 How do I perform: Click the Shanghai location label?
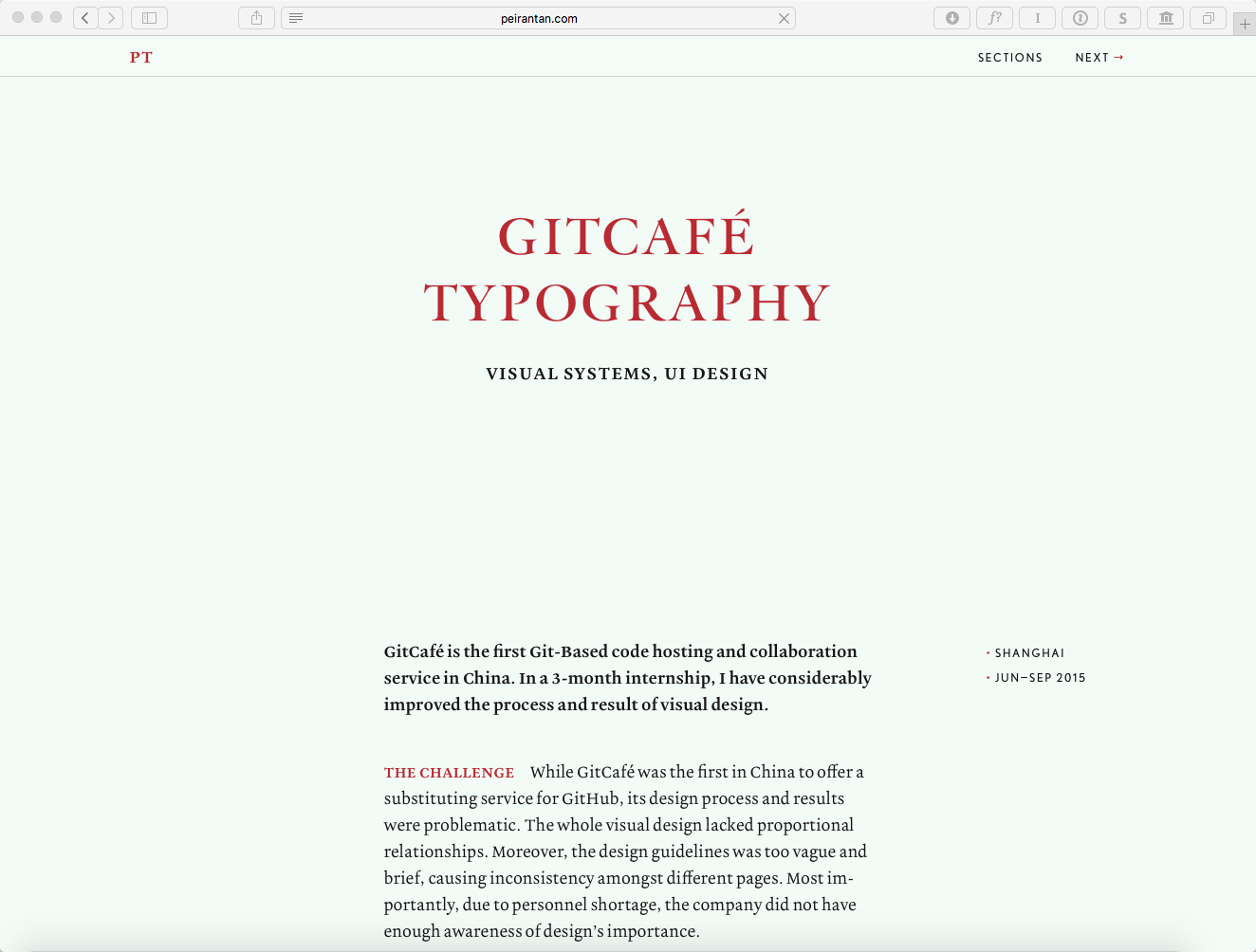(1029, 653)
